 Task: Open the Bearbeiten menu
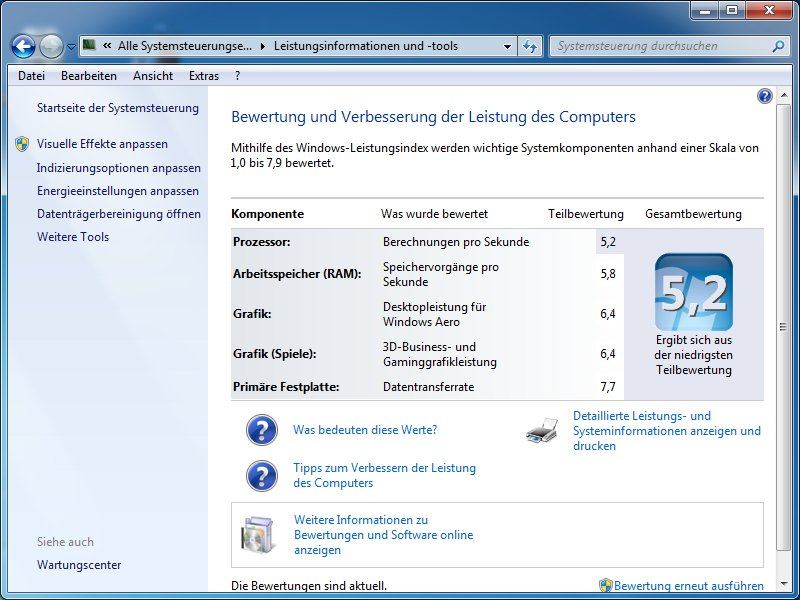(89, 76)
